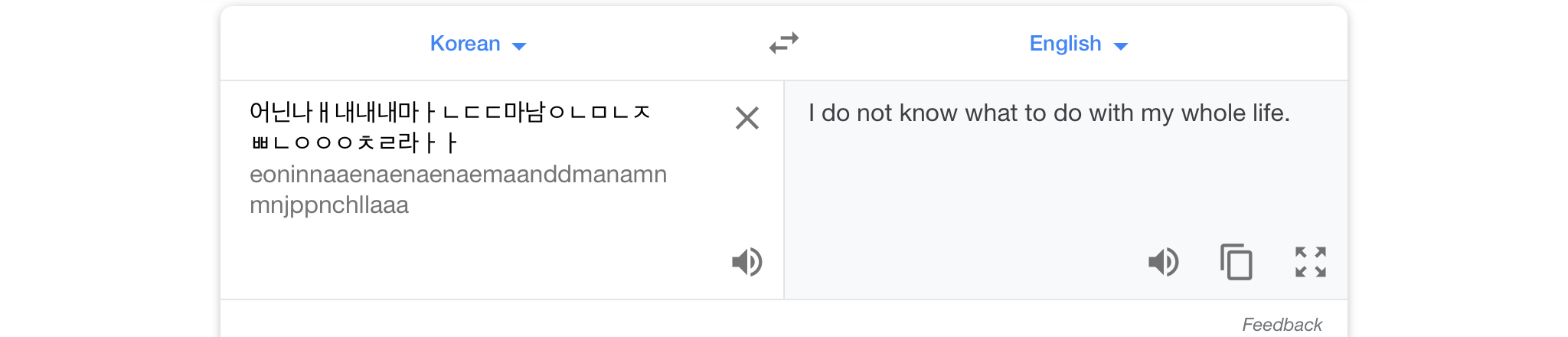Image resolution: width=1568 pixels, height=337 pixels.
Task: Click the Korean language label
Action: click(x=465, y=44)
